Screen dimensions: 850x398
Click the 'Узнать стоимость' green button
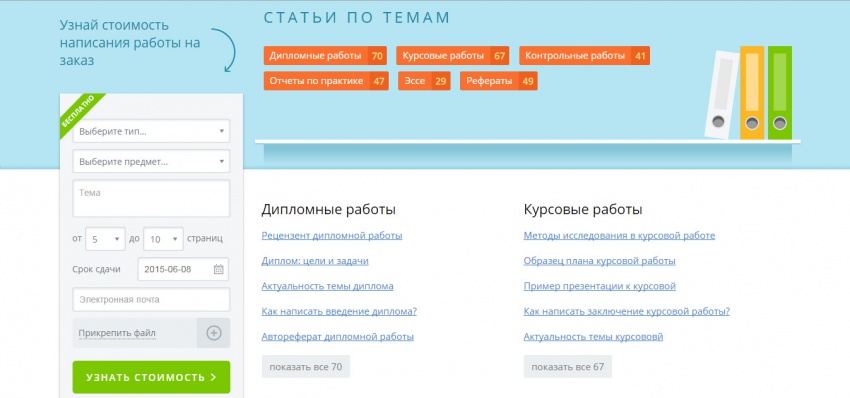click(151, 377)
